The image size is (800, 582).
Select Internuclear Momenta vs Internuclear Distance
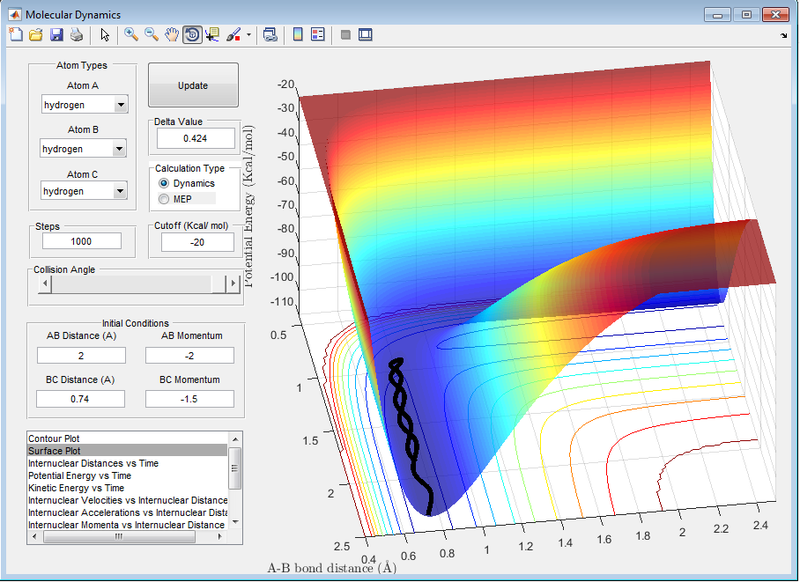(127, 524)
